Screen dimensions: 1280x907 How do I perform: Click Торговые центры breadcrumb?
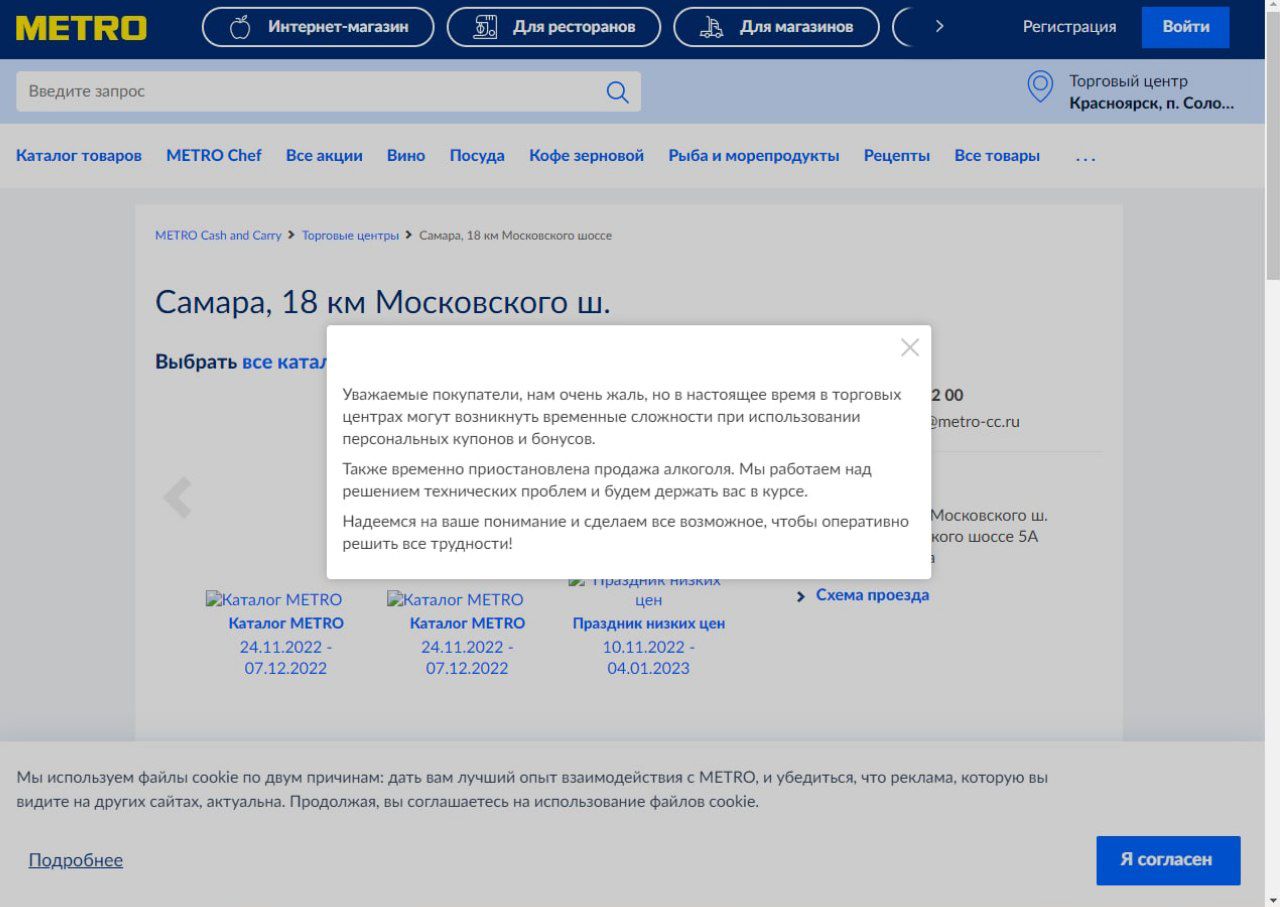coord(350,236)
